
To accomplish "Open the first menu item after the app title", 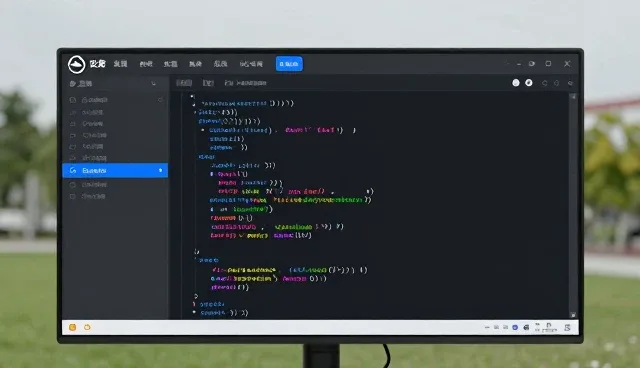I will tap(120, 64).
